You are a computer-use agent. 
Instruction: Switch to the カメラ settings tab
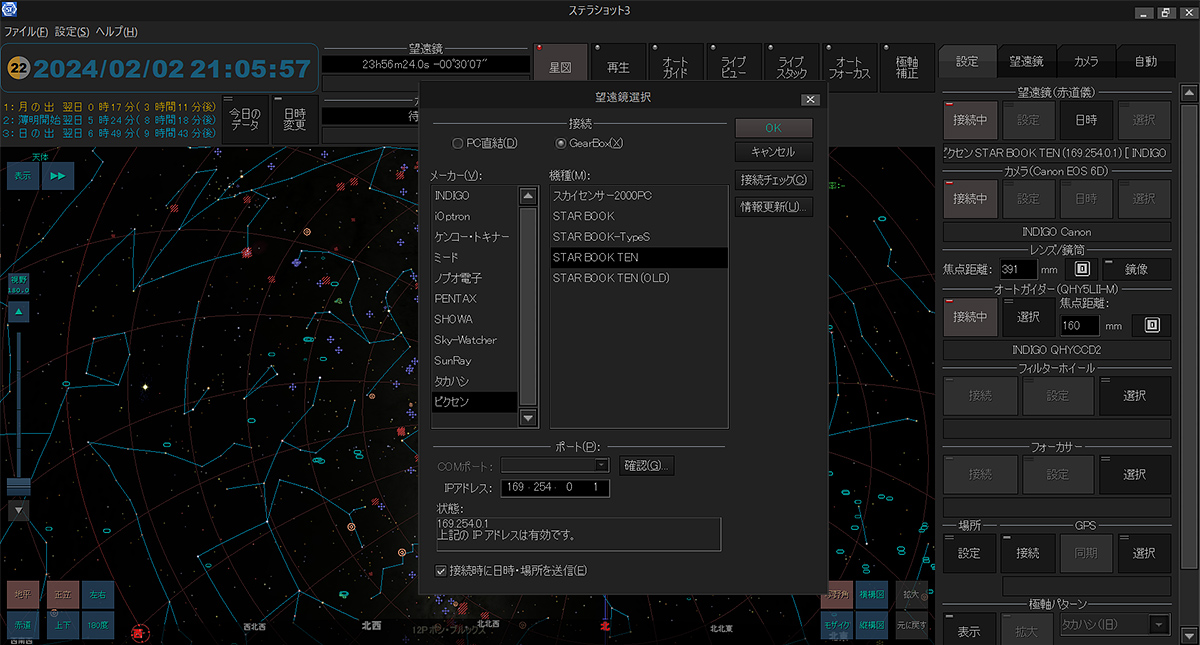[1087, 61]
